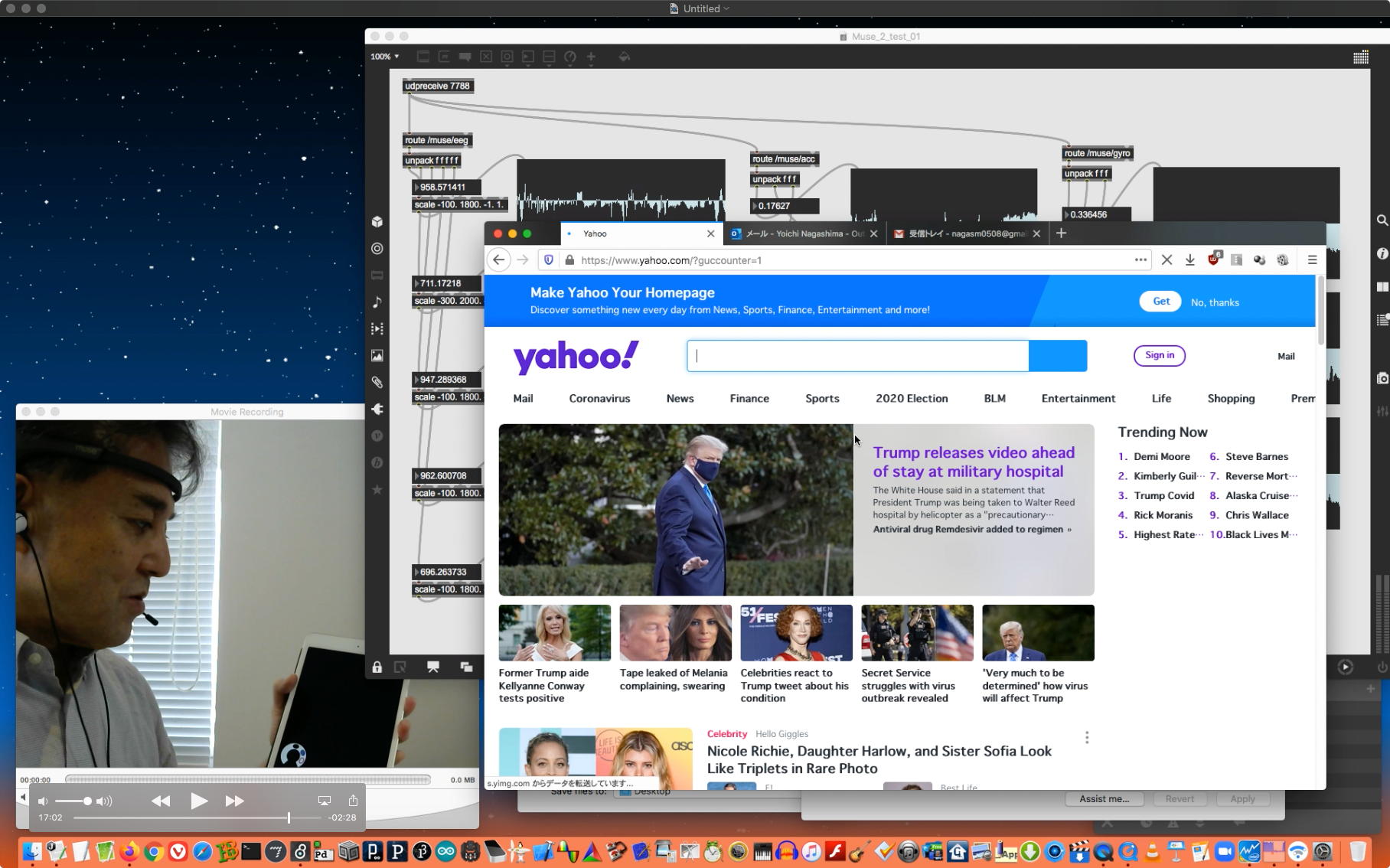The image size is (1390, 868).
Task: Rewind the movie recording
Action: [x=161, y=801]
